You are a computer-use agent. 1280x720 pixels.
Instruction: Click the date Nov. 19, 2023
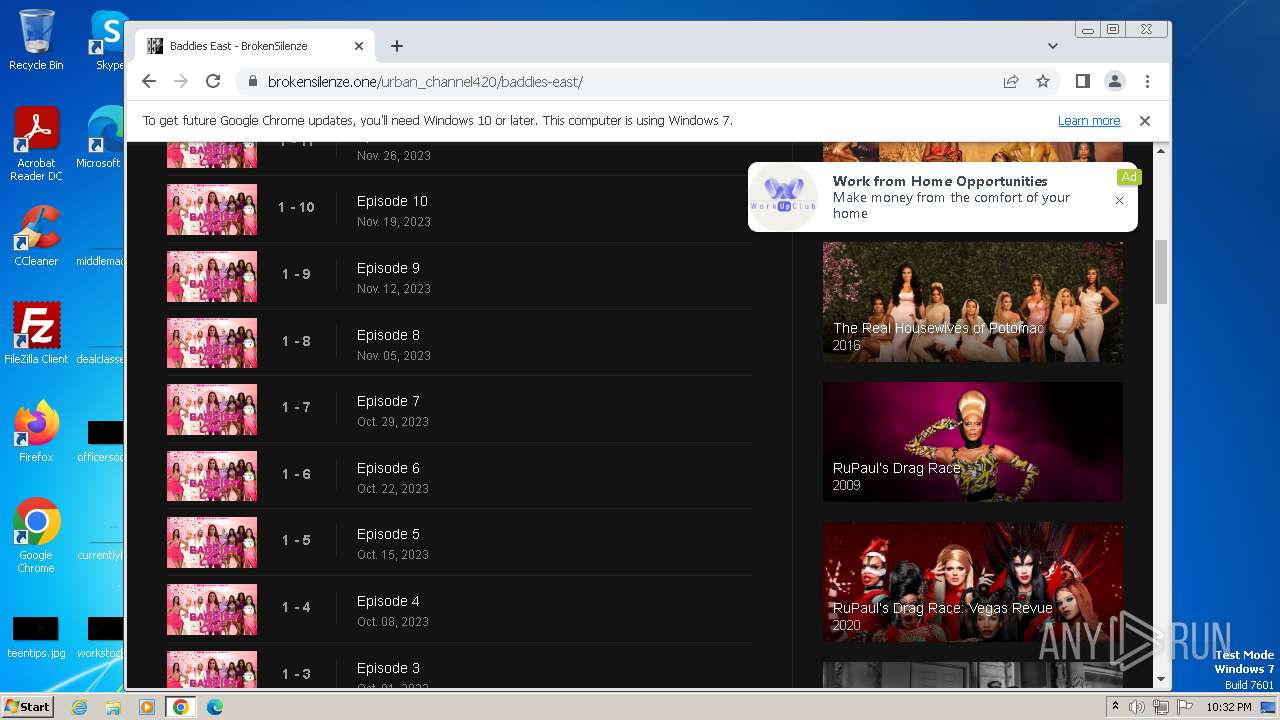pos(394,222)
